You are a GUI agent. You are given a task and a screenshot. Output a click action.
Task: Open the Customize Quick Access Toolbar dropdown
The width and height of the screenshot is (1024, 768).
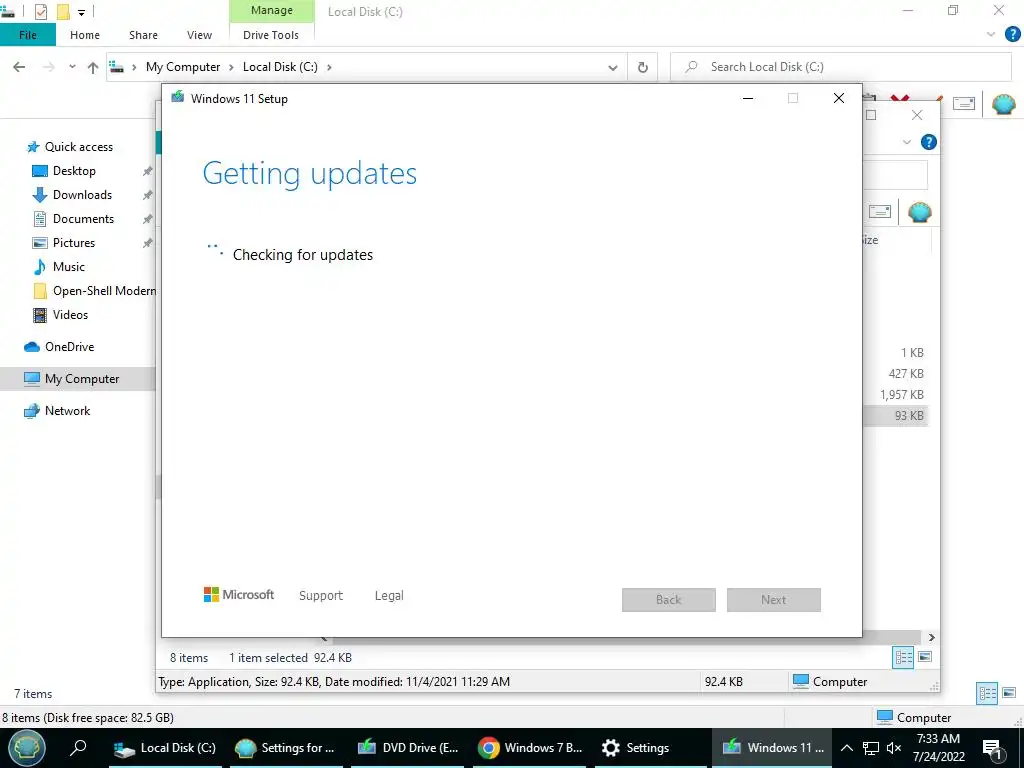[82, 12]
